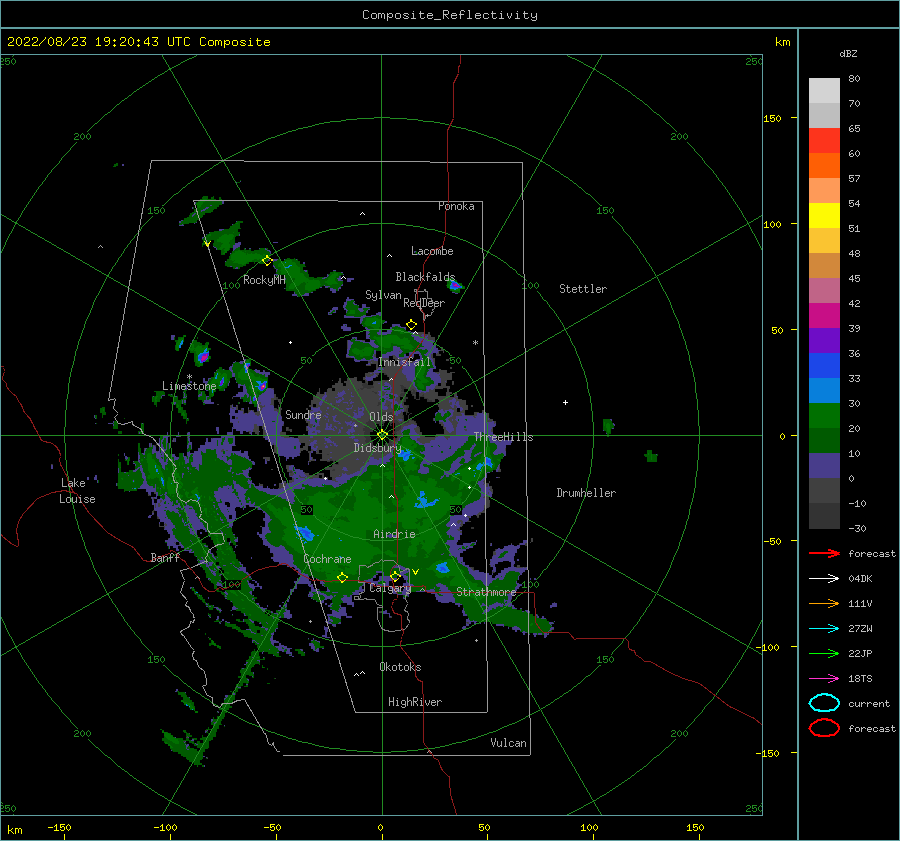900x841 pixels.
Task: Click the Ponoka label
Action: click(456, 206)
